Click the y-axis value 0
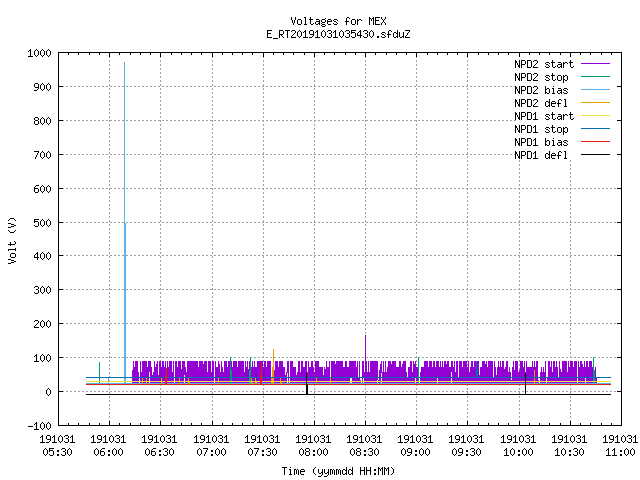 coord(49,392)
